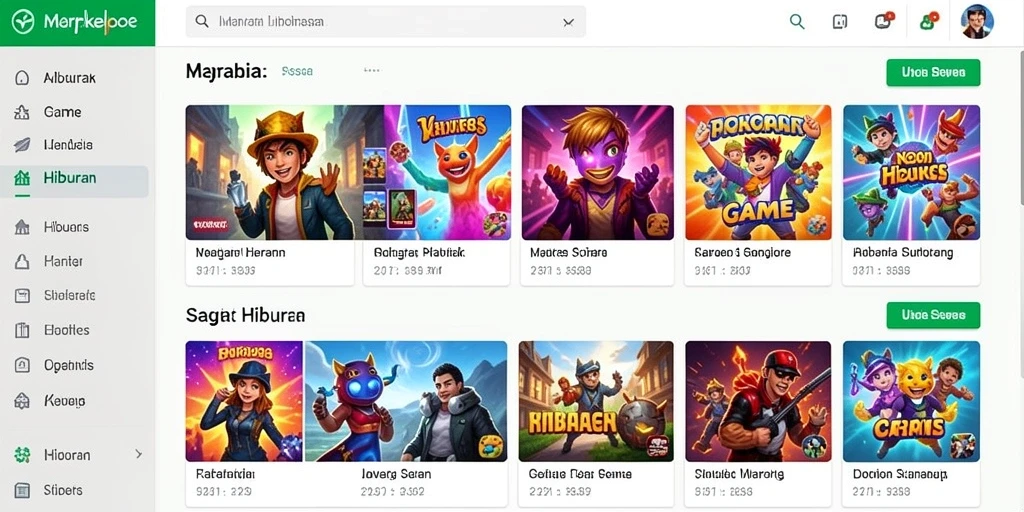Screen dimensions: 1024x512
Task: Switch to the Sssea tab beside Majrabia
Action: tap(297, 71)
